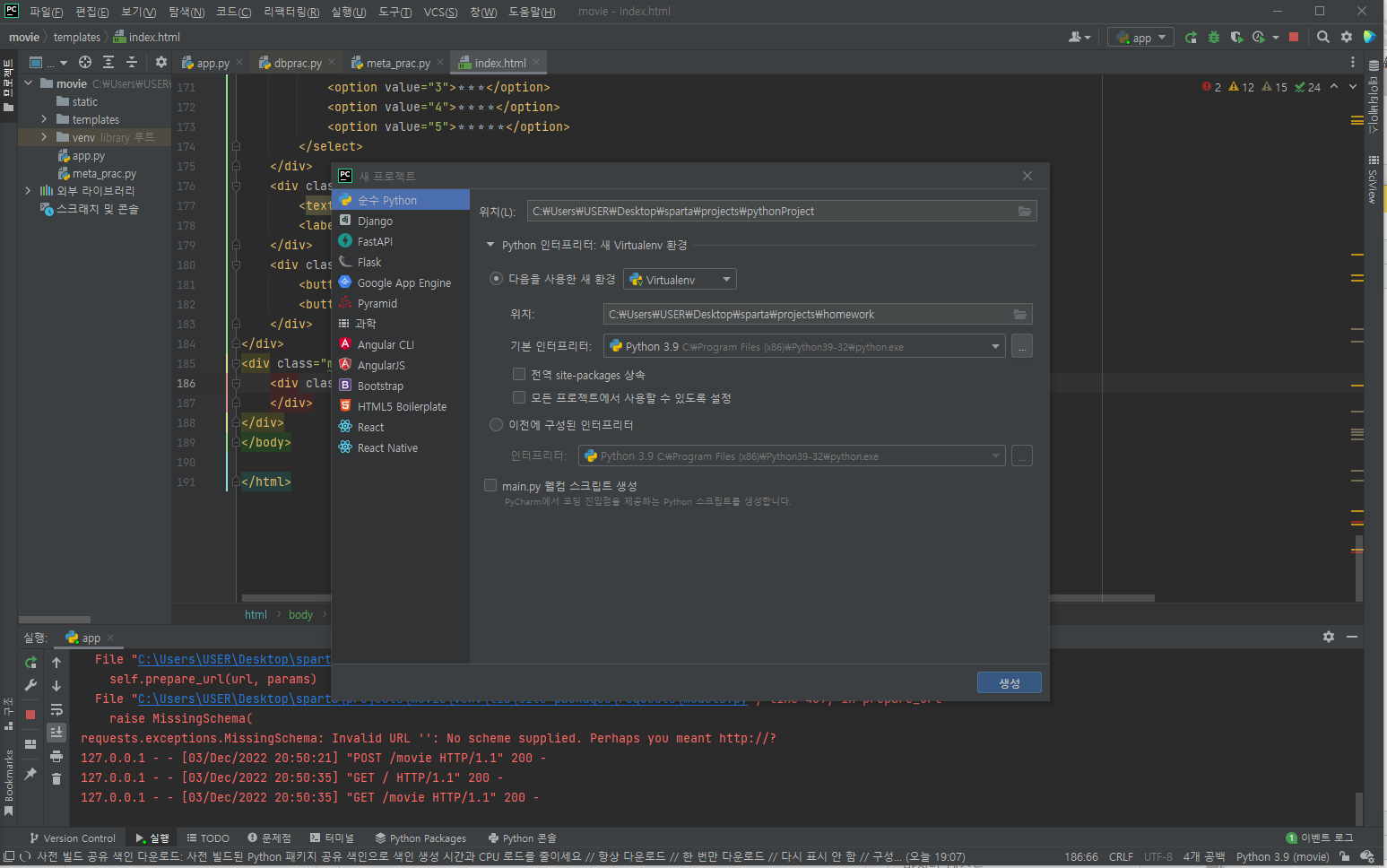This screenshot has width=1387, height=868.
Task: Run app with coverage shield icon
Action: pyautogui.click(x=1236, y=37)
